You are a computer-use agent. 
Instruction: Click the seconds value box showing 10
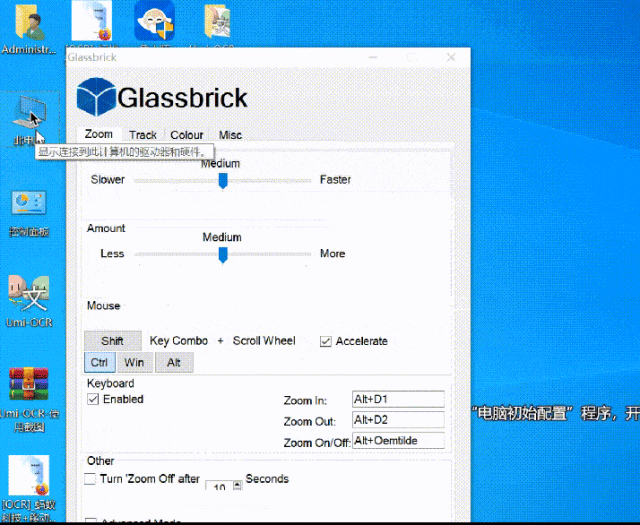(x=219, y=486)
